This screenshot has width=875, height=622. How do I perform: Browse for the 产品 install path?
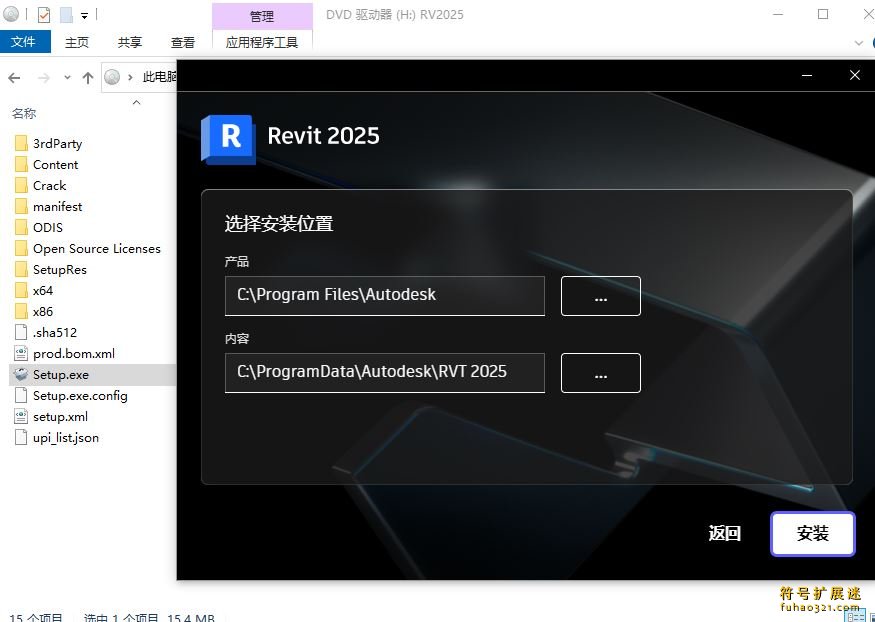(x=600, y=296)
